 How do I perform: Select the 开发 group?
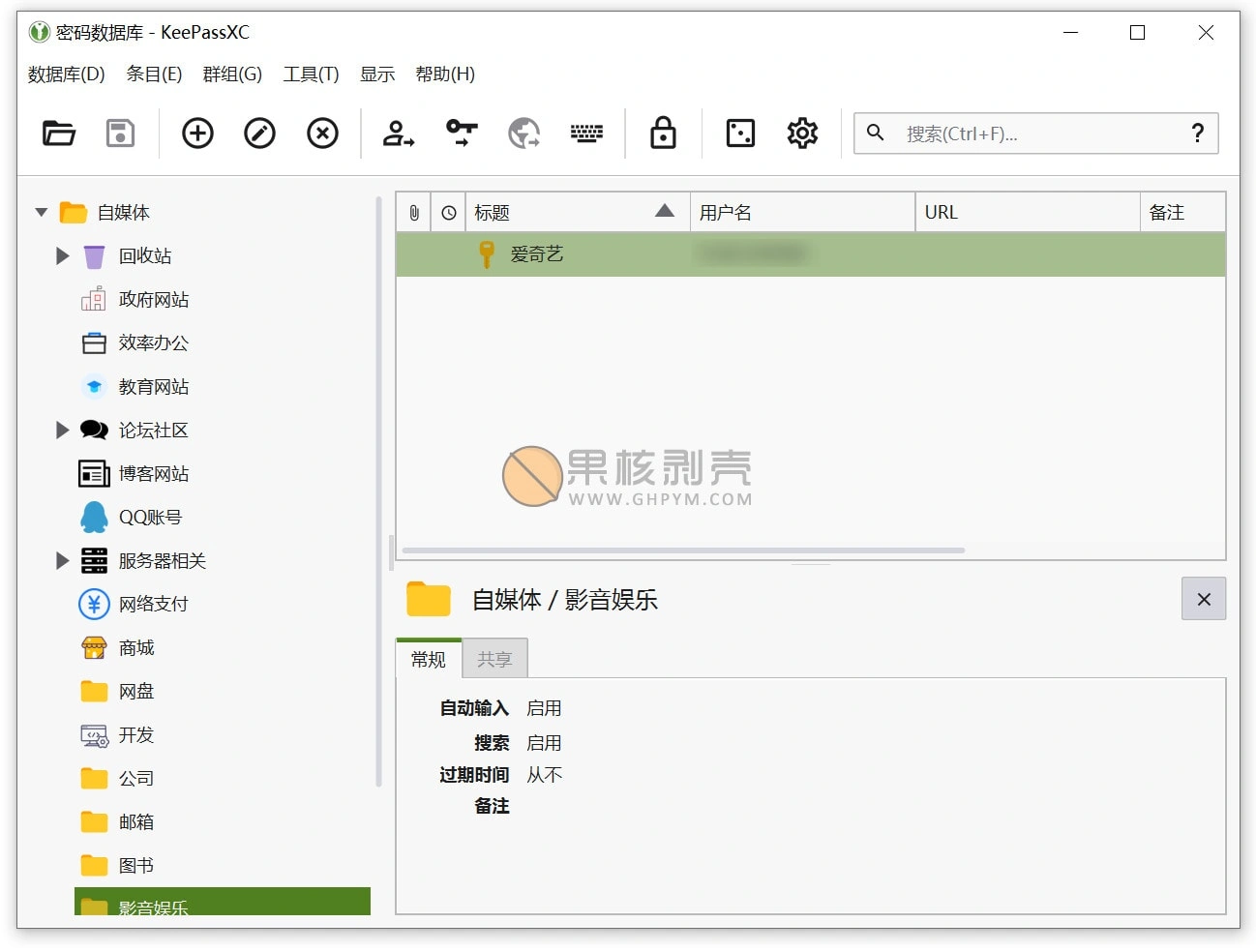pyautogui.click(x=136, y=735)
